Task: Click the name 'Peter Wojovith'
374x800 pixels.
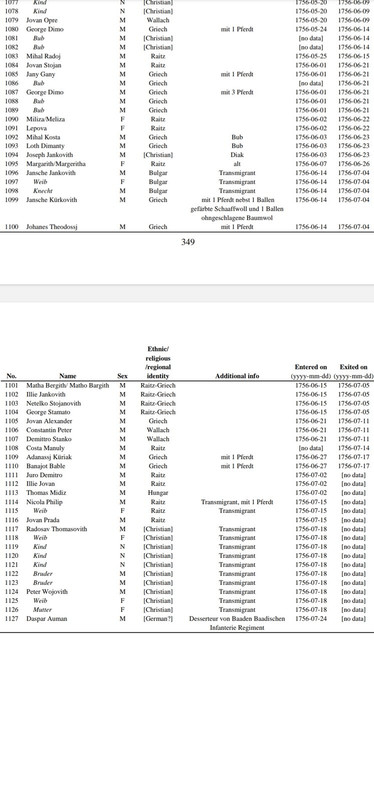Action: point(47,592)
